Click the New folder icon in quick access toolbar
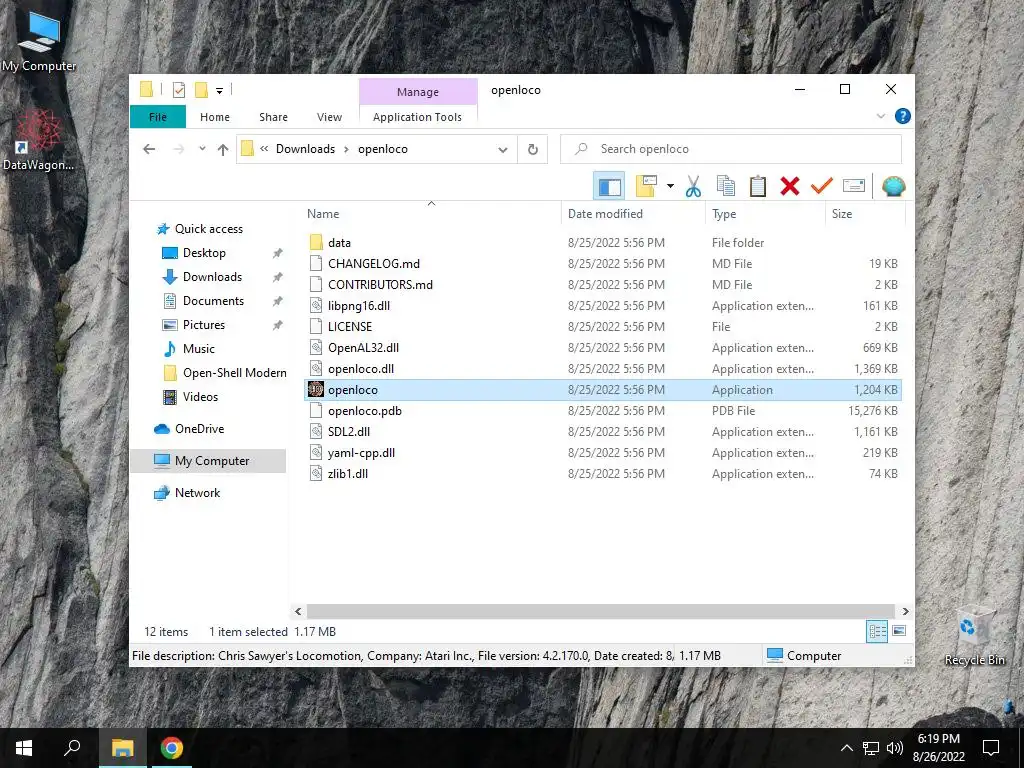Viewport: 1024px width, 768px height. point(202,89)
